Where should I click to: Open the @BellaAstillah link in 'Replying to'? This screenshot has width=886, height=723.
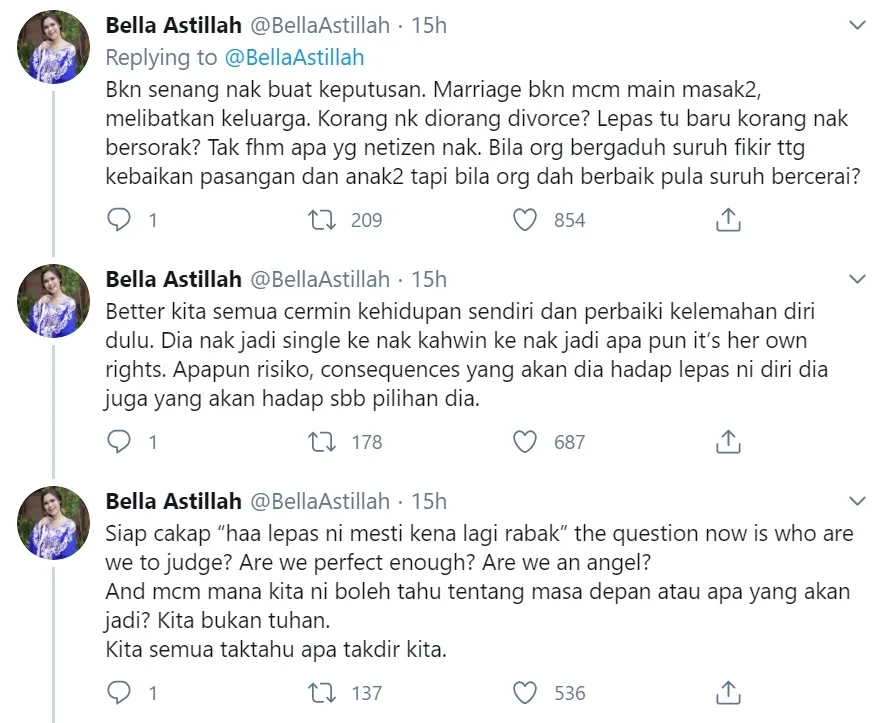coord(295,57)
